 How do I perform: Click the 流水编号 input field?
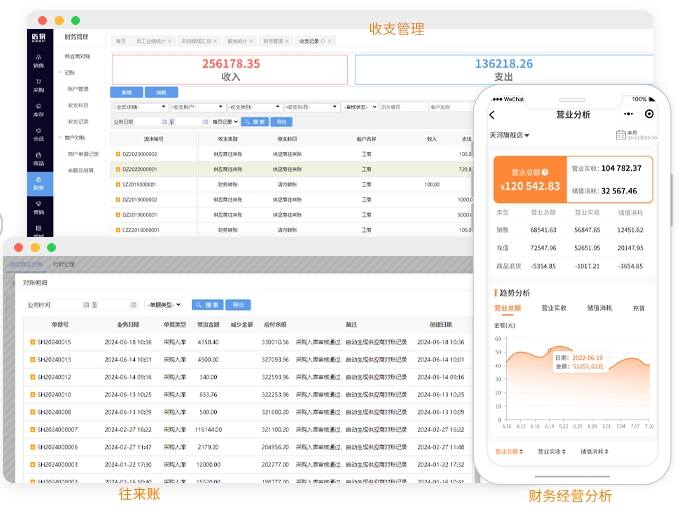coord(403,107)
